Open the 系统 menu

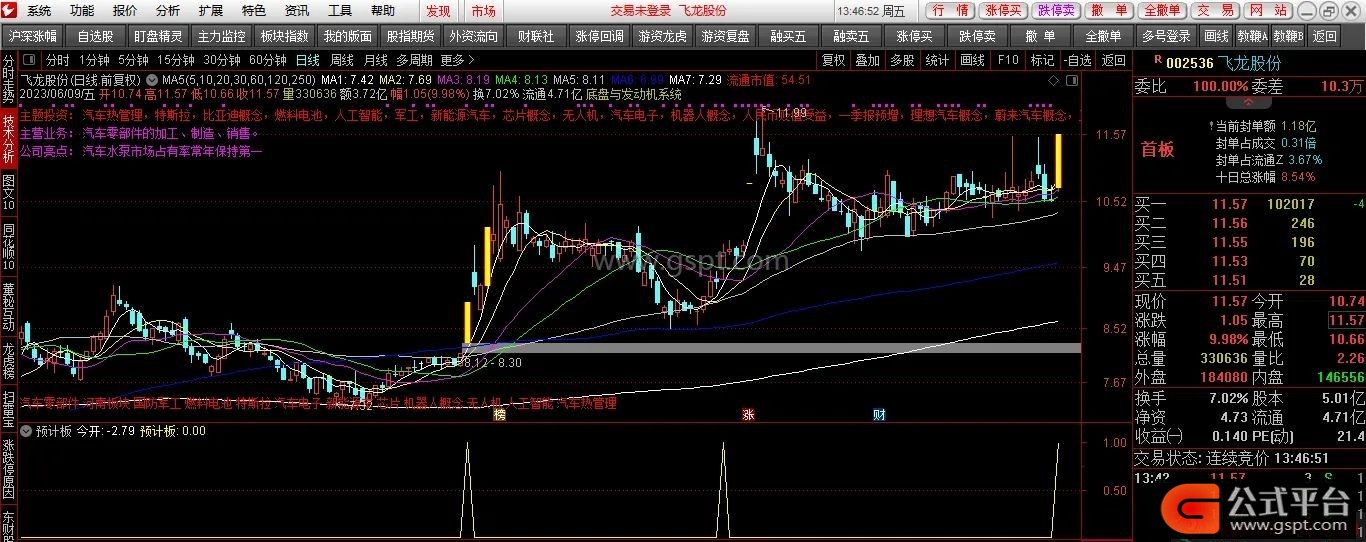pyautogui.click(x=39, y=11)
